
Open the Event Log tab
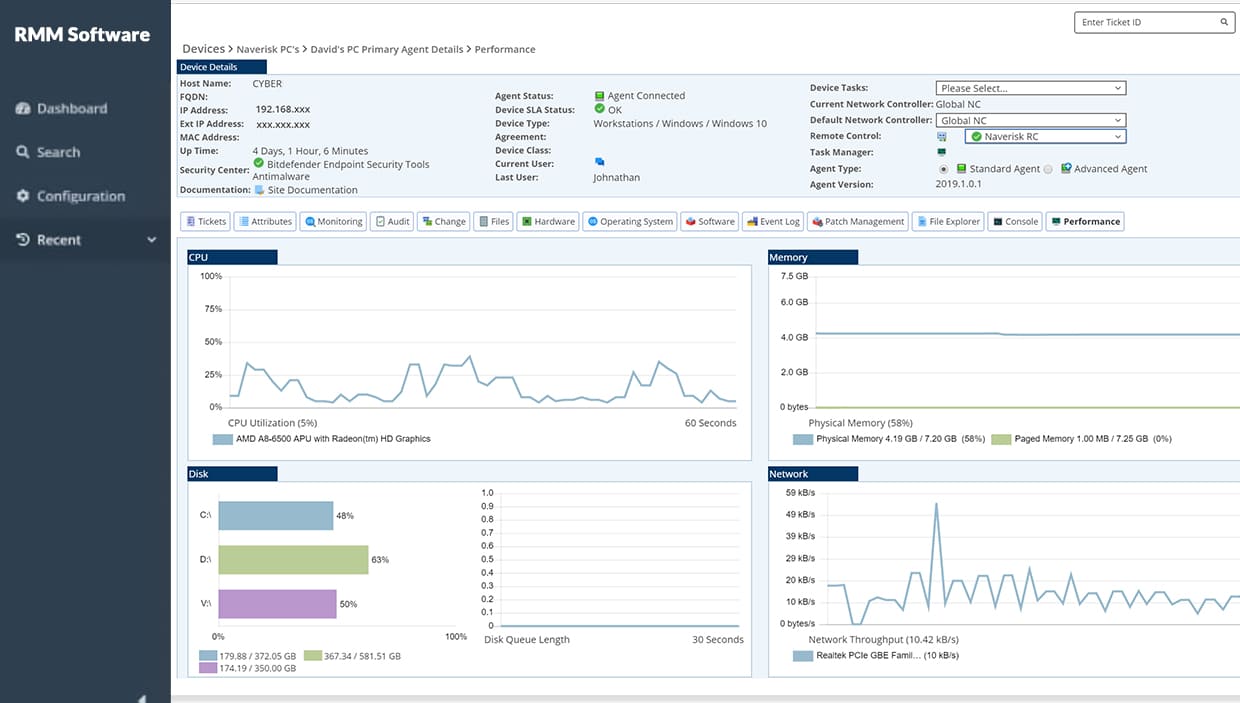click(773, 221)
